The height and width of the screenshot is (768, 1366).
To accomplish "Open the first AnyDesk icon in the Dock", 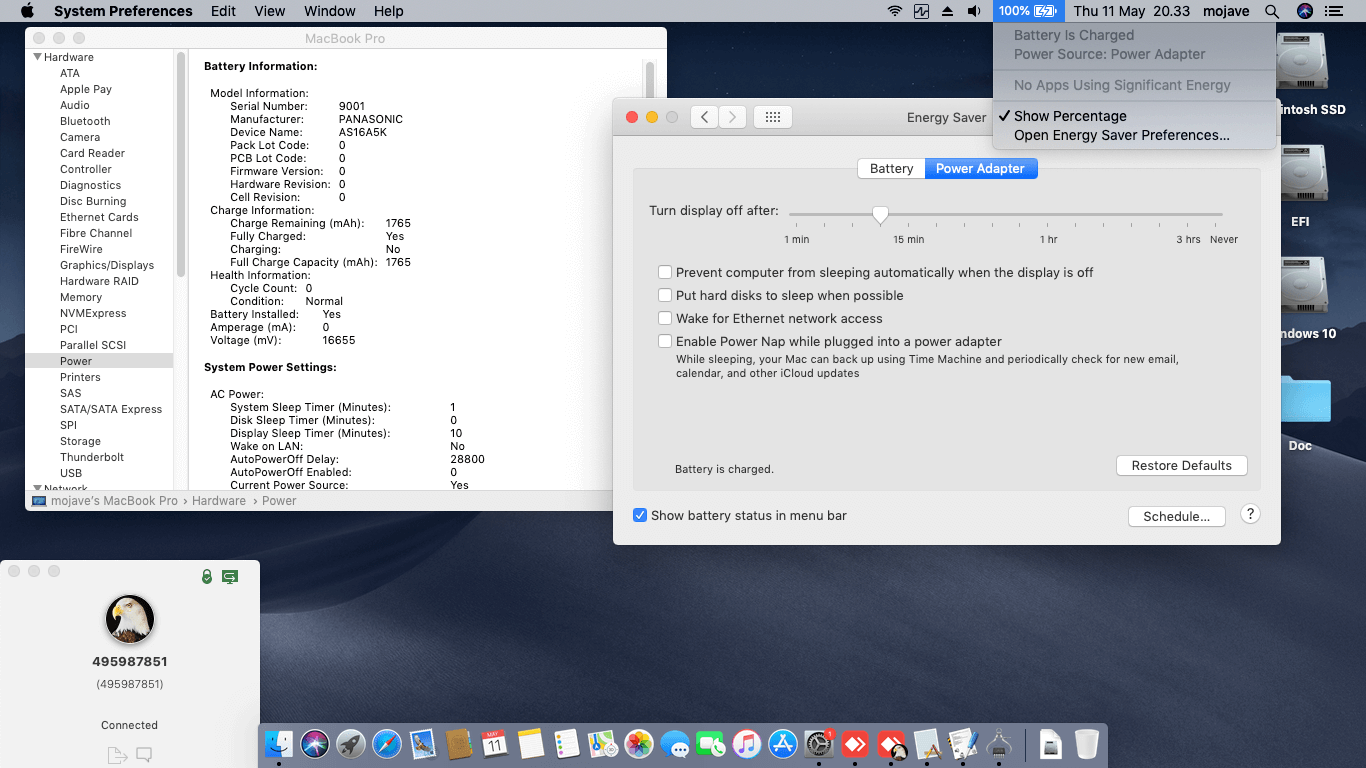I will click(x=855, y=744).
